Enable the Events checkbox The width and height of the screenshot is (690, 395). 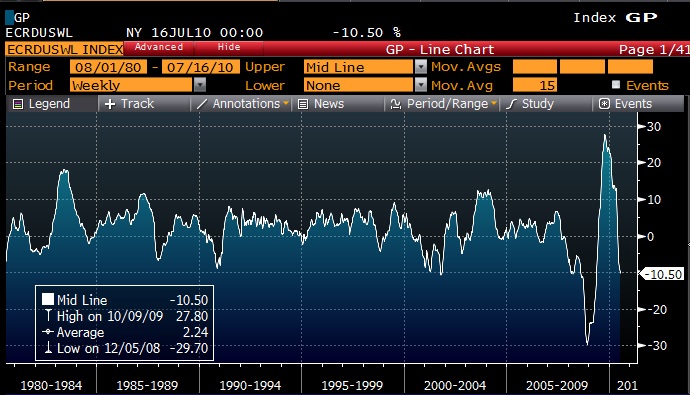pos(616,84)
